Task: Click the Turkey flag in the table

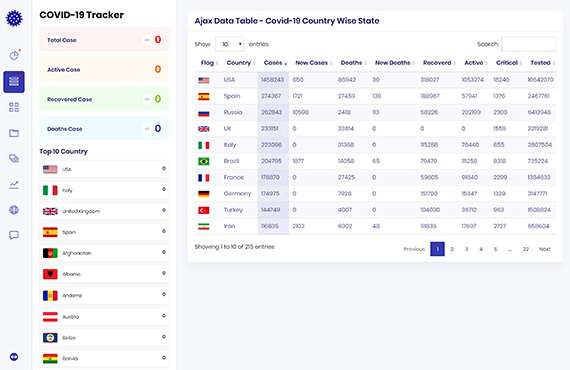Action: pyautogui.click(x=204, y=210)
